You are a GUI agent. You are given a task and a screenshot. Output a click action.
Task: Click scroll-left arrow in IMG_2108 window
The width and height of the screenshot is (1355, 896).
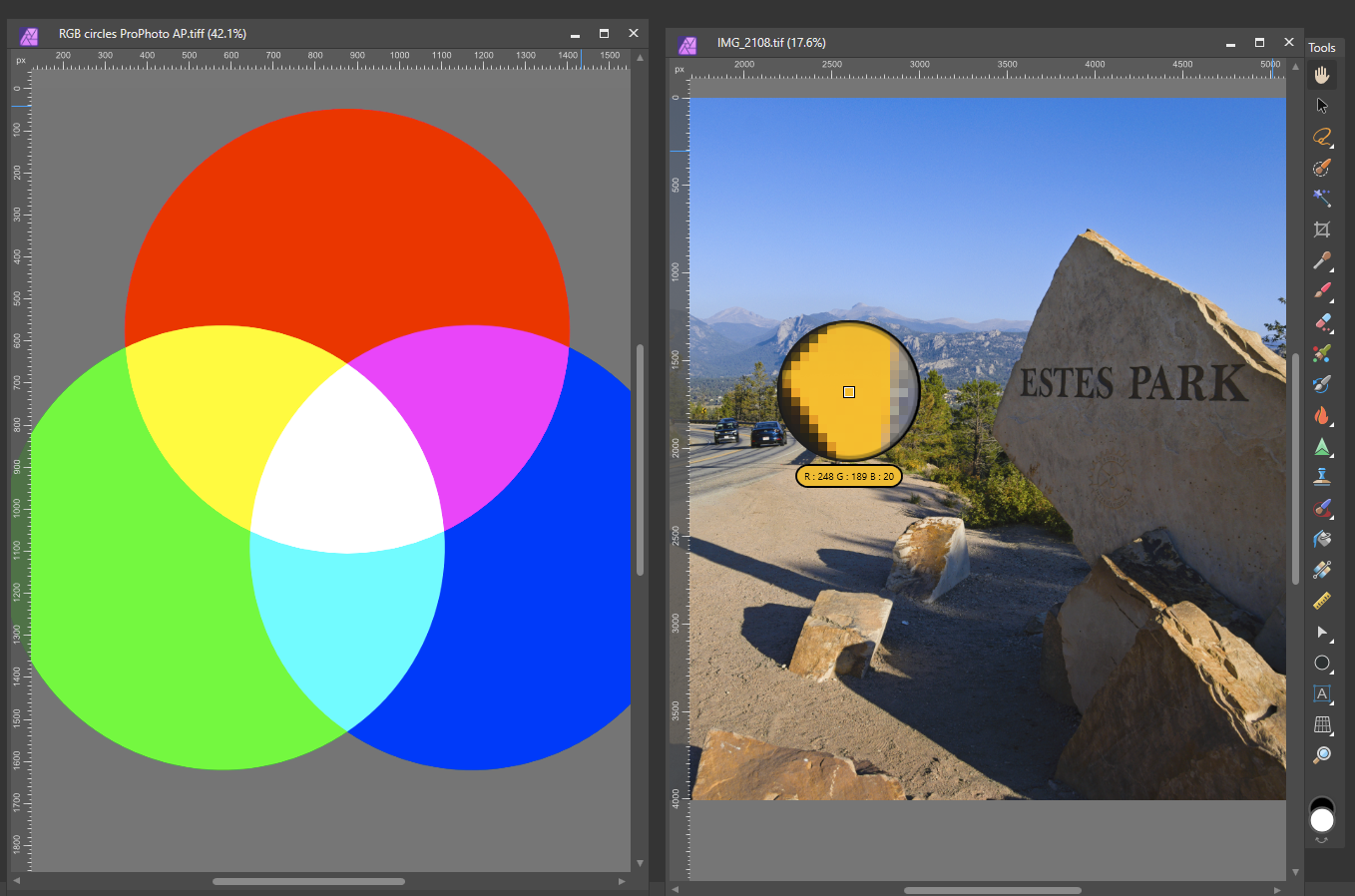[675, 890]
